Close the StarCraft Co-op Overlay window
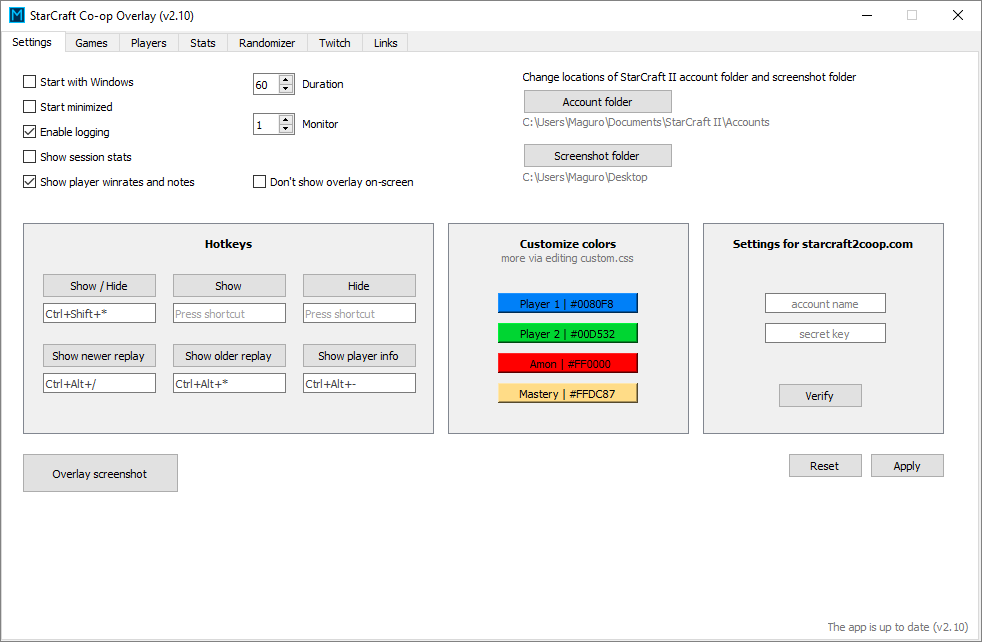Screen dimensions: 982x642 958,15
